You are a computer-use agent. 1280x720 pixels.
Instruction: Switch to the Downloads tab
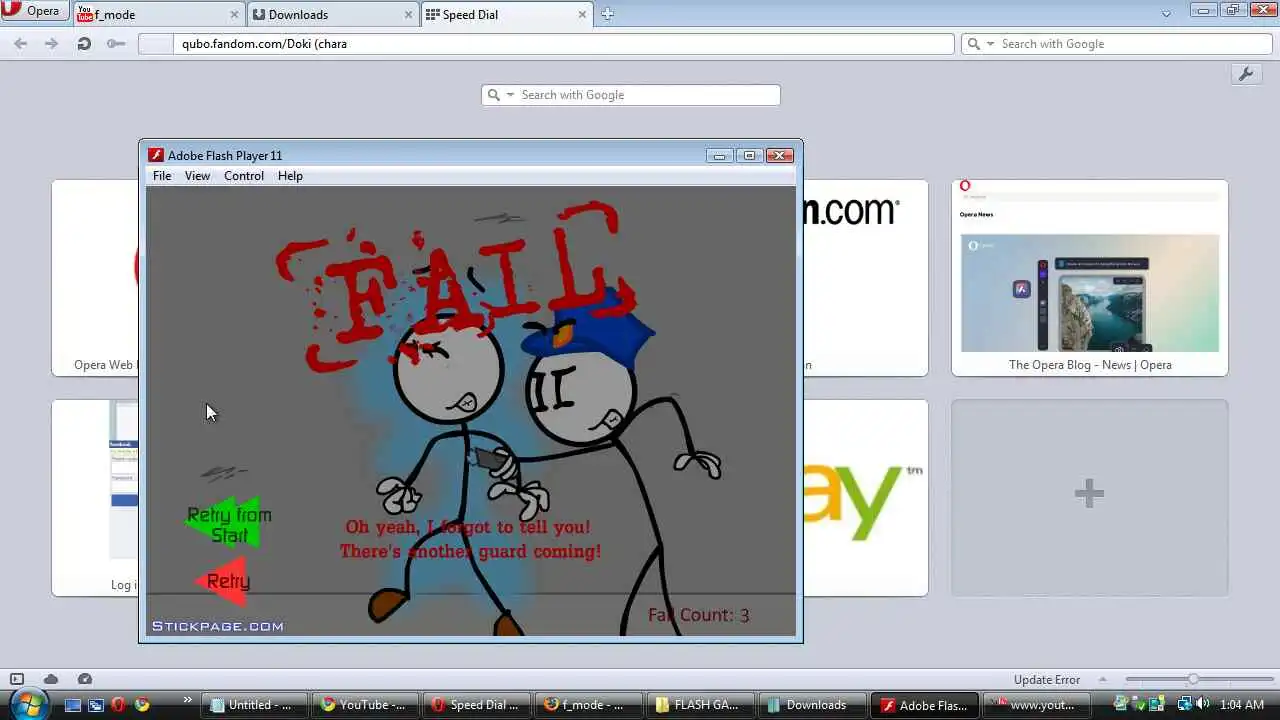click(334, 14)
